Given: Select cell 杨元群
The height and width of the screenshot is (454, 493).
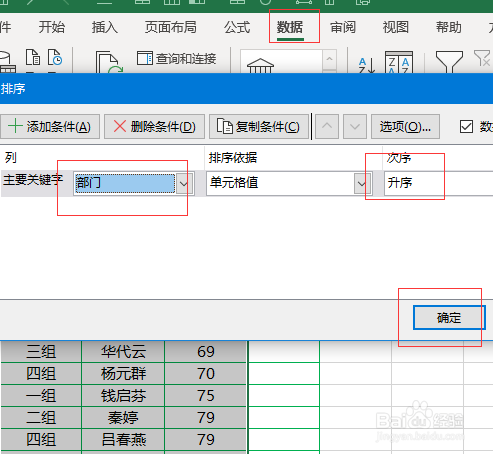Looking at the screenshot, I should pyautogui.click(x=123, y=374).
